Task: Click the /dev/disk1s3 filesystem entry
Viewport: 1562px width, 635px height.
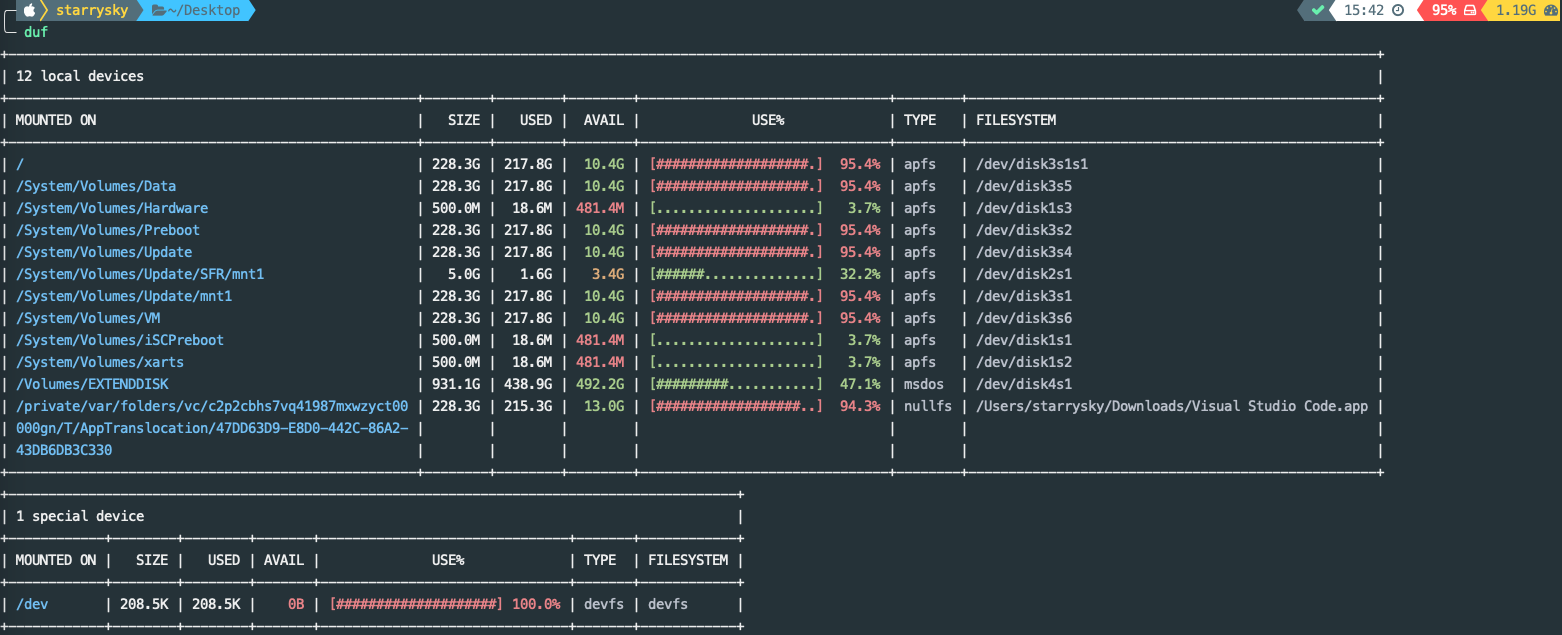Action: [1024, 208]
